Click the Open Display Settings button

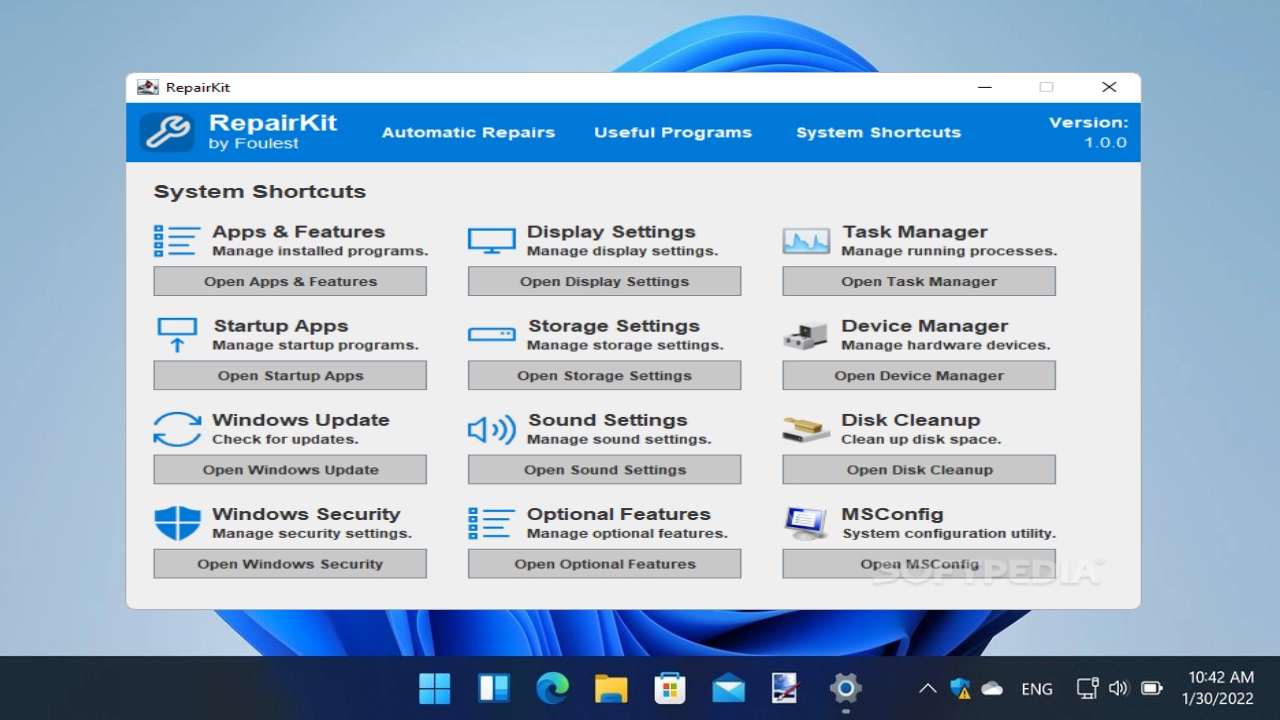[604, 281]
